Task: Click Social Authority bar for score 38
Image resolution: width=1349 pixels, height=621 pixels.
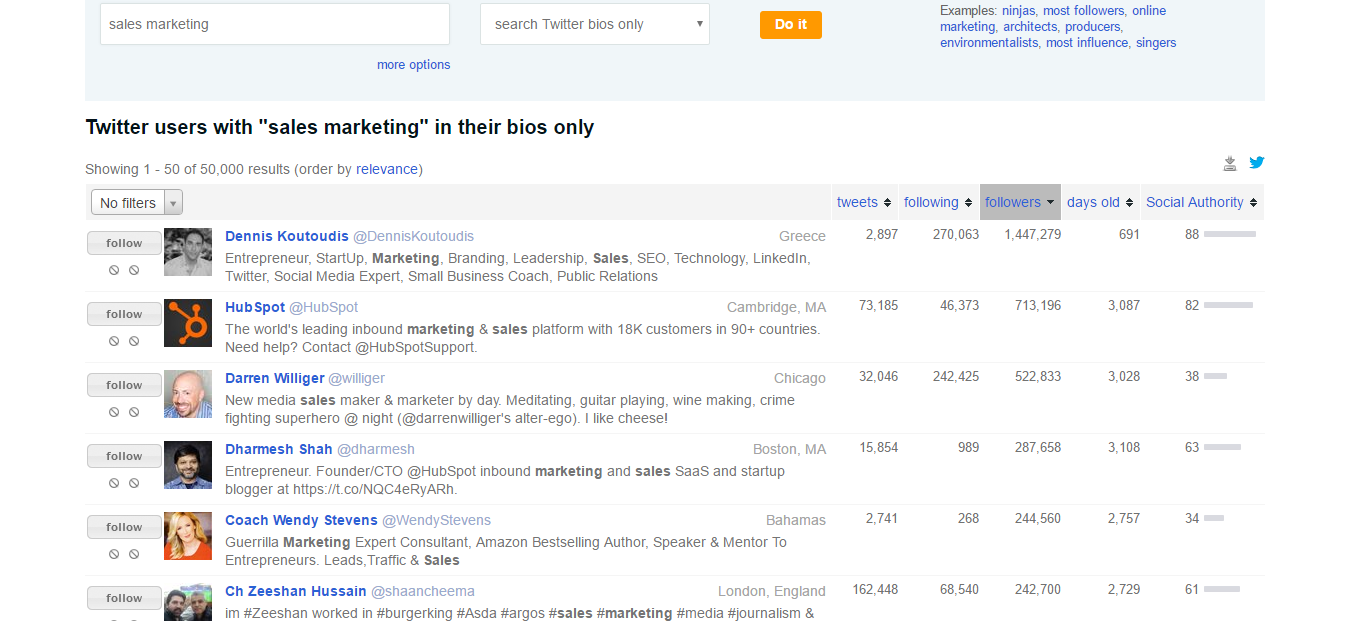Action: (1215, 376)
